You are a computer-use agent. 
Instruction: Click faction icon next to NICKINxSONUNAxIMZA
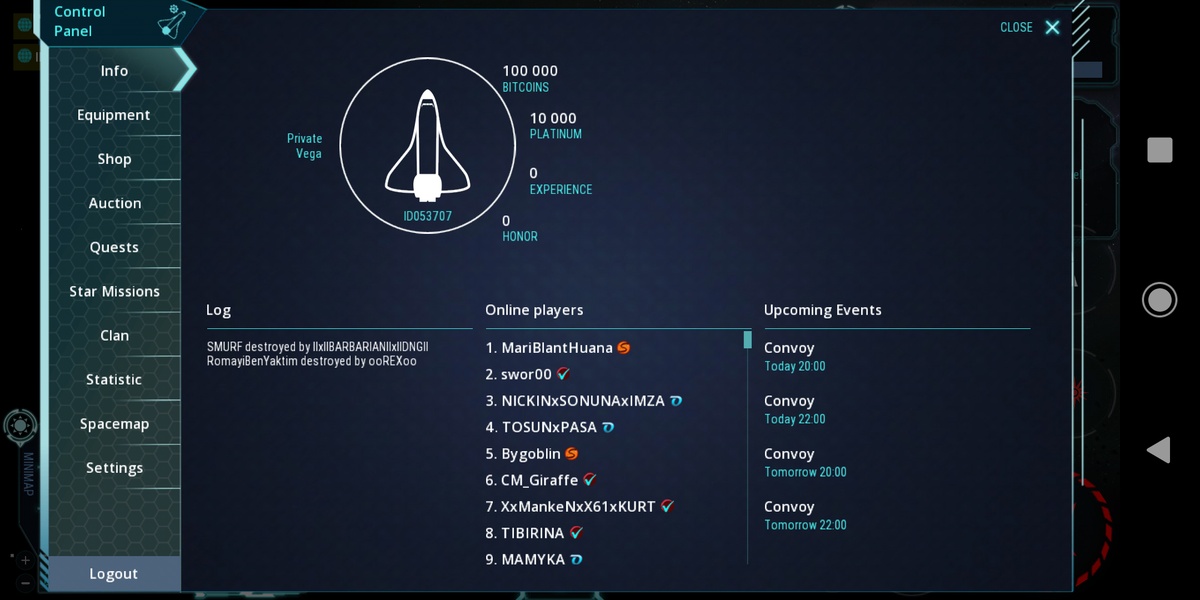click(x=676, y=401)
